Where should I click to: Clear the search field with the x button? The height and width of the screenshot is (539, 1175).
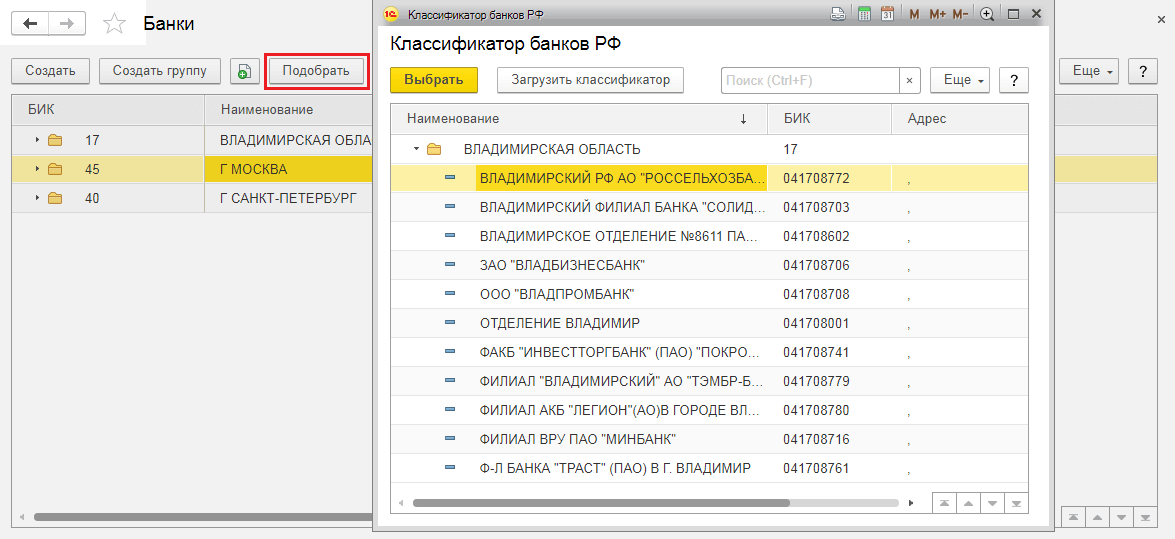tap(910, 80)
